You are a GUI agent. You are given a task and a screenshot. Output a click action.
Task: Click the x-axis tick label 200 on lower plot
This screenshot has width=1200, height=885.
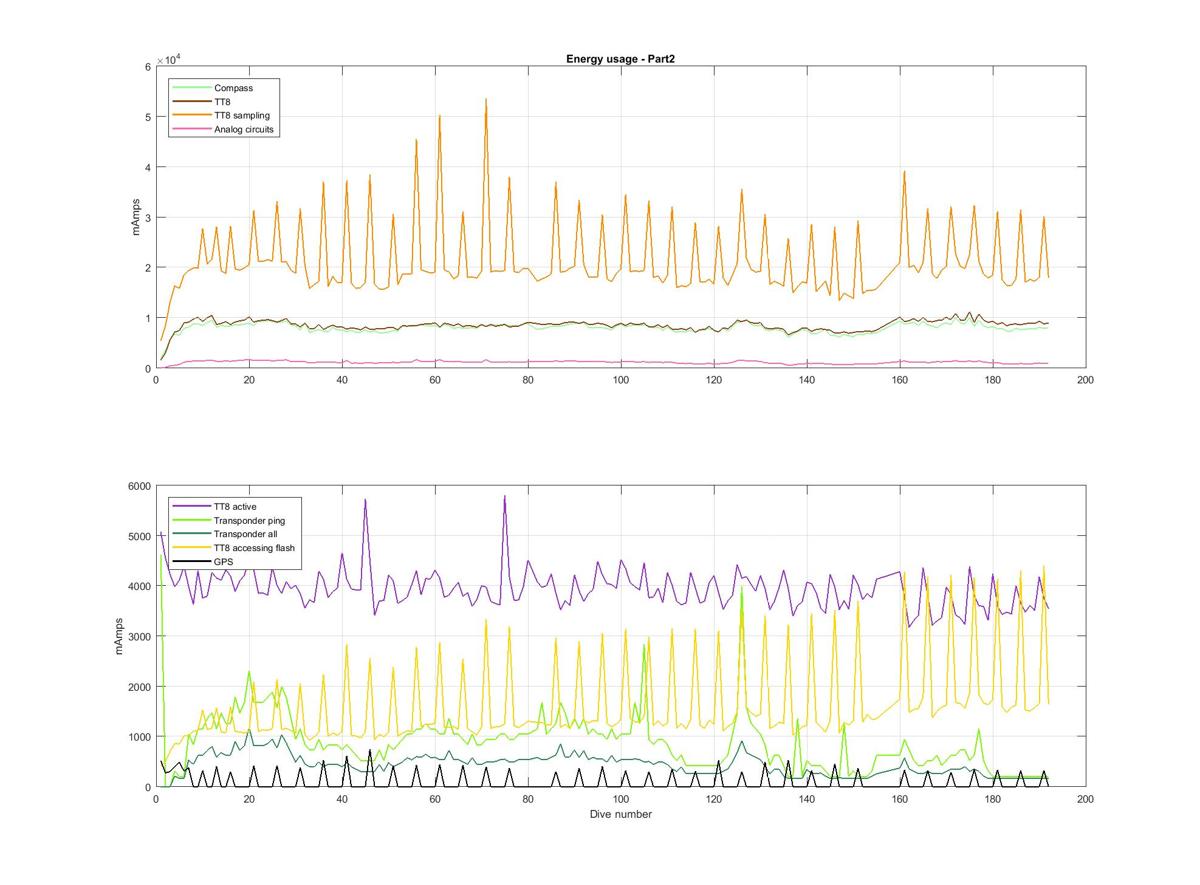[x=1086, y=799]
